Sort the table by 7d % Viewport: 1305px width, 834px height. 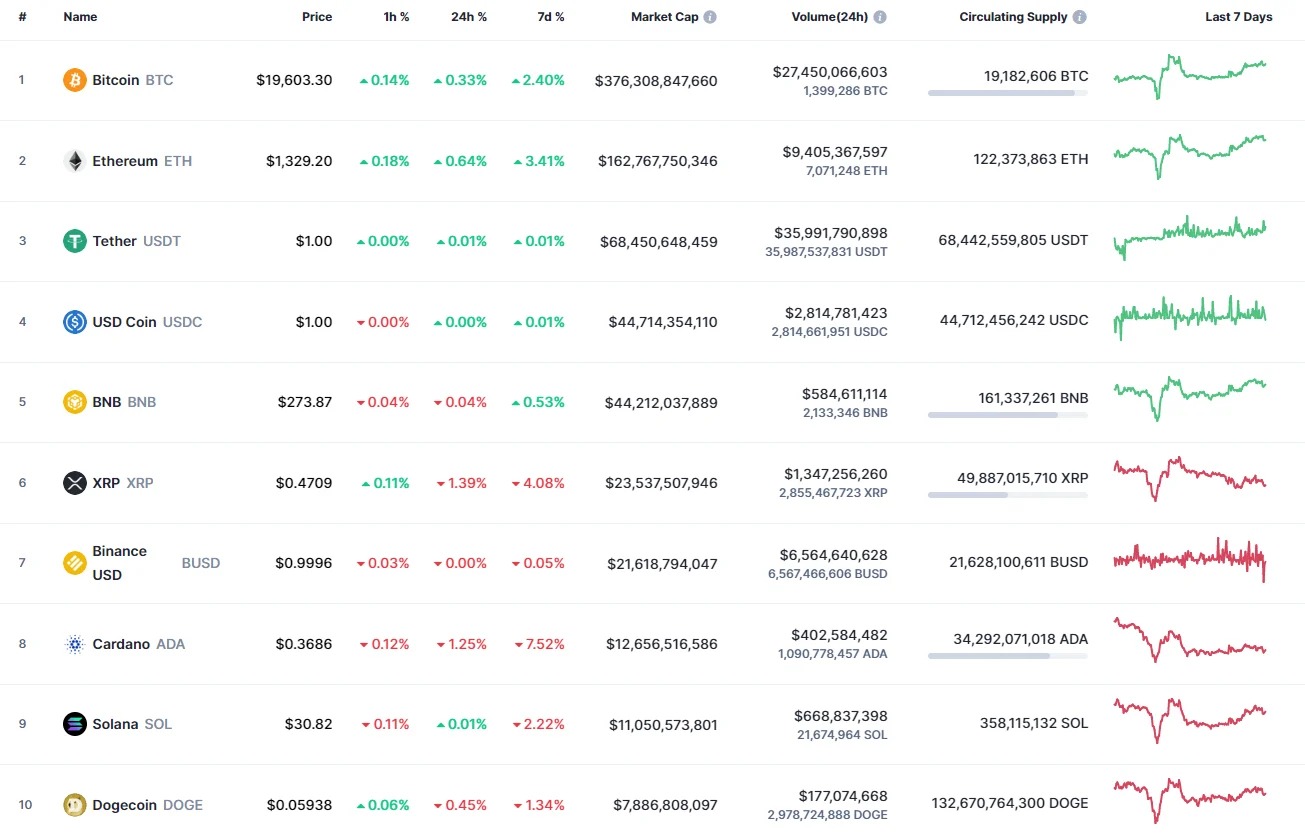point(551,16)
